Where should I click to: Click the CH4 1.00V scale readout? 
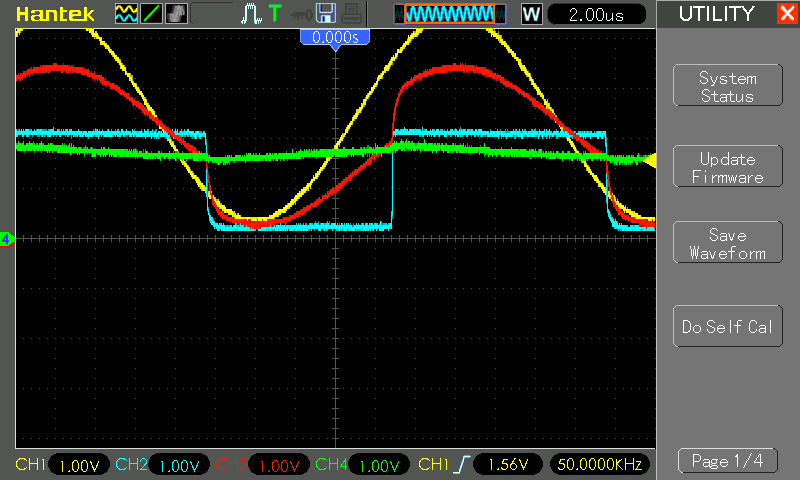pyautogui.click(x=379, y=465)
